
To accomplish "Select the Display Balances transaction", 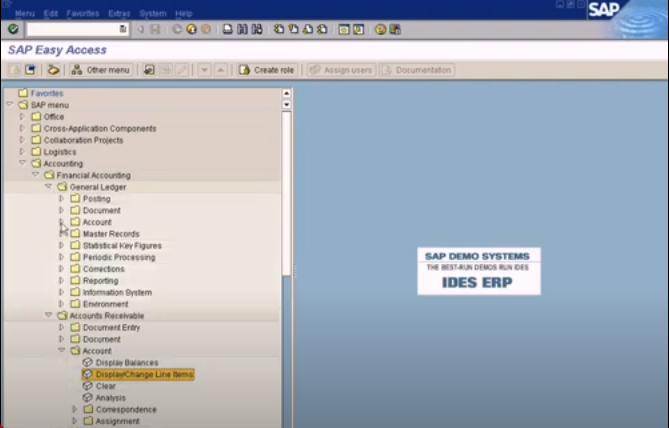I will pyautogui.click(x=127, y=363).
